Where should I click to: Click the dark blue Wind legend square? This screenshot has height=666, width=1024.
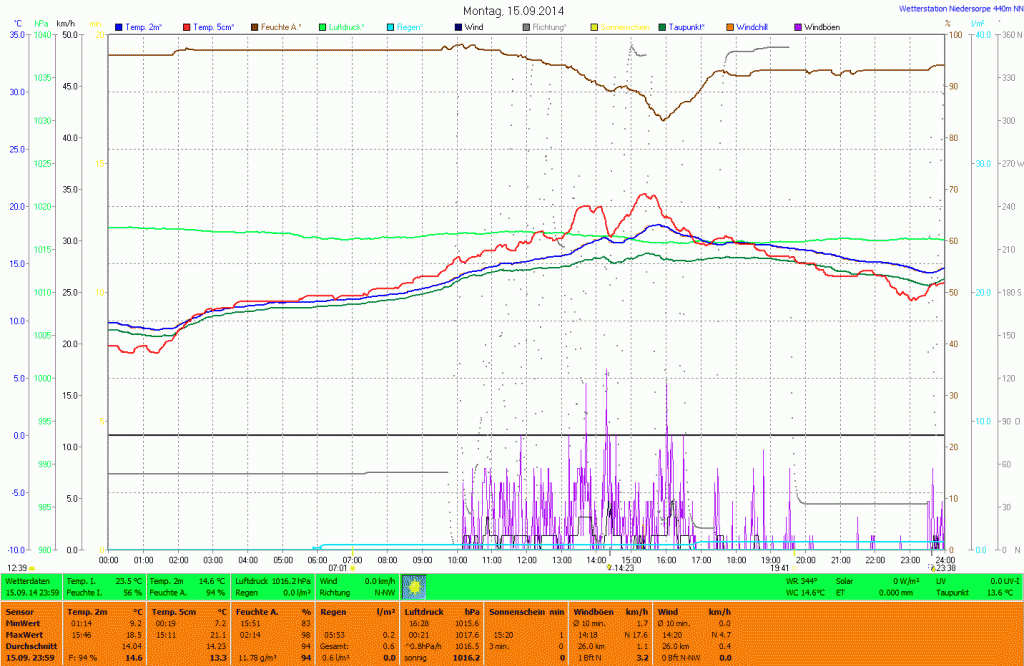[x=457, y=25]
